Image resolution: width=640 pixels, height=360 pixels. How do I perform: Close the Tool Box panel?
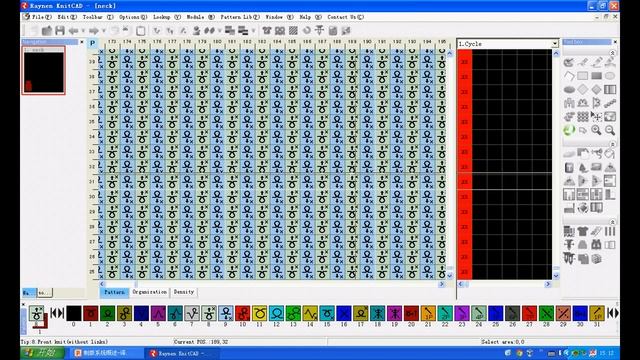[x=615, y=42]
